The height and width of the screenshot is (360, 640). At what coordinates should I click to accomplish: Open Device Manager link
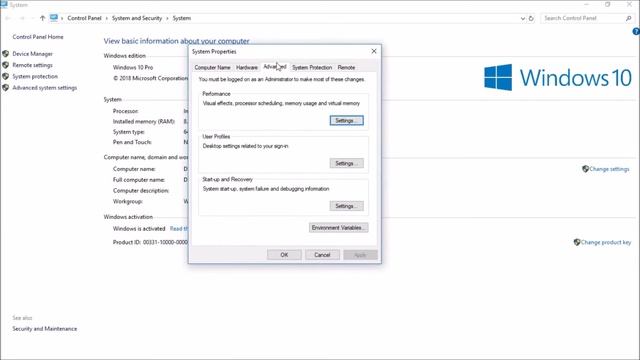pyautogui.click(x=32, y=54)
